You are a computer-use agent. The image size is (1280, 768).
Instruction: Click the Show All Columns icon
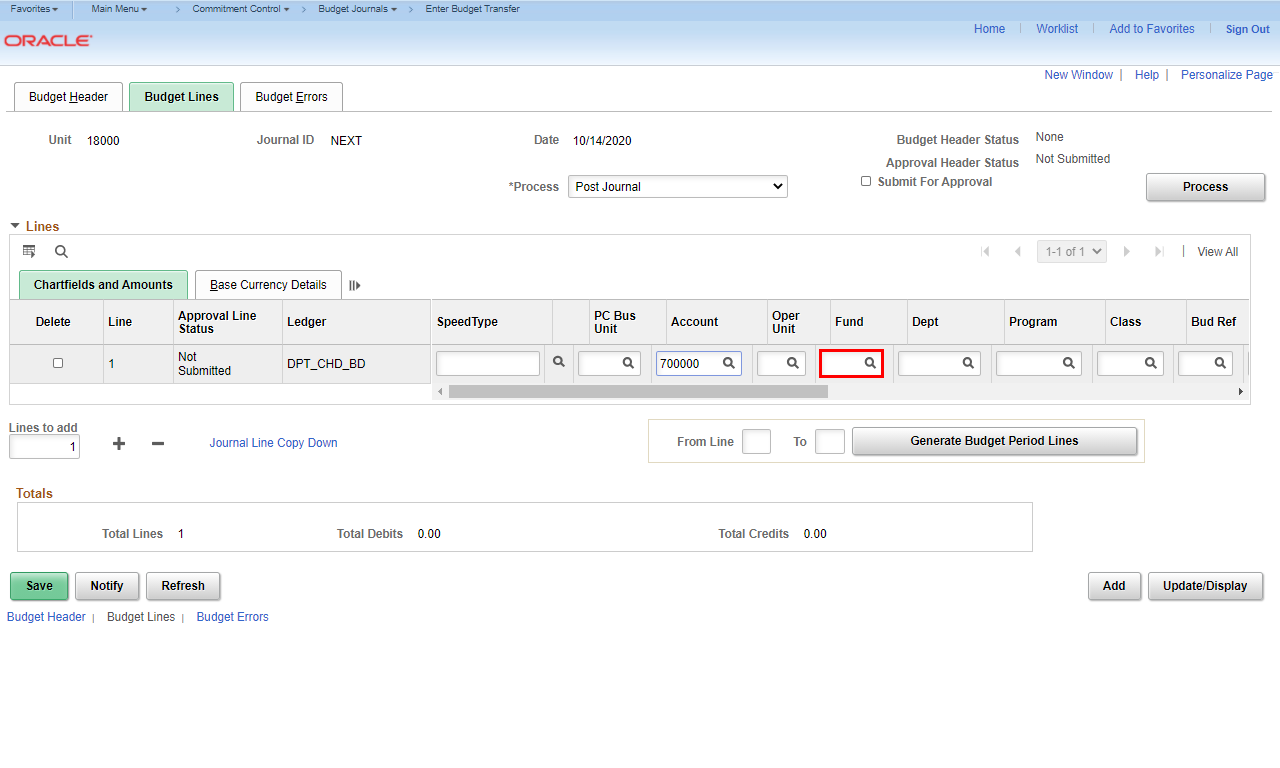tap(355, 285)
